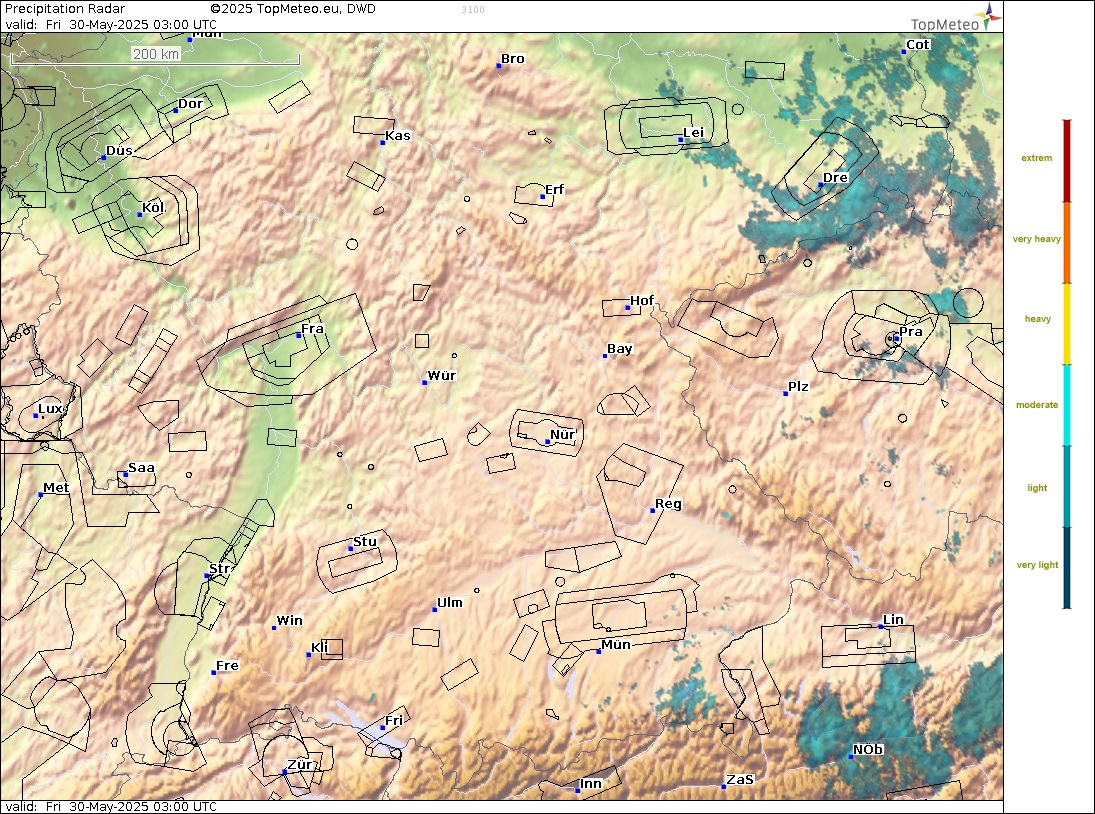This screenshot has width=1095, height=814.
Task: Click the 'very heavy' legend label
Action: (1036, 239)
